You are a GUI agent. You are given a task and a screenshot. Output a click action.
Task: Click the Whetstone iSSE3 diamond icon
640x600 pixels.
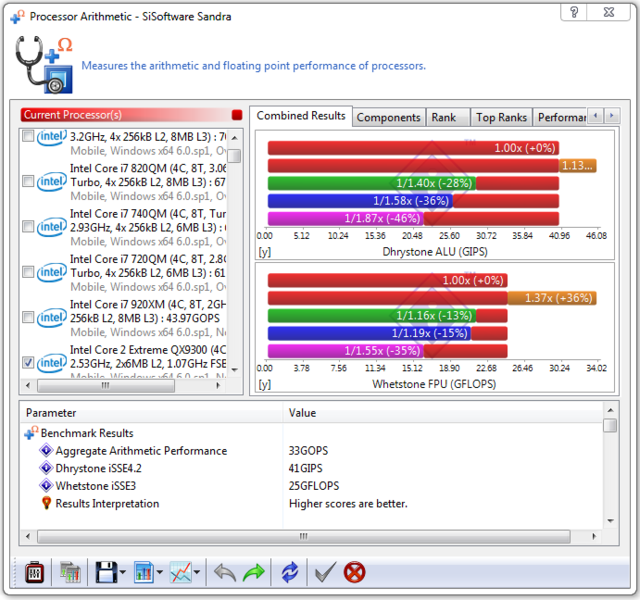click(46, 485)
